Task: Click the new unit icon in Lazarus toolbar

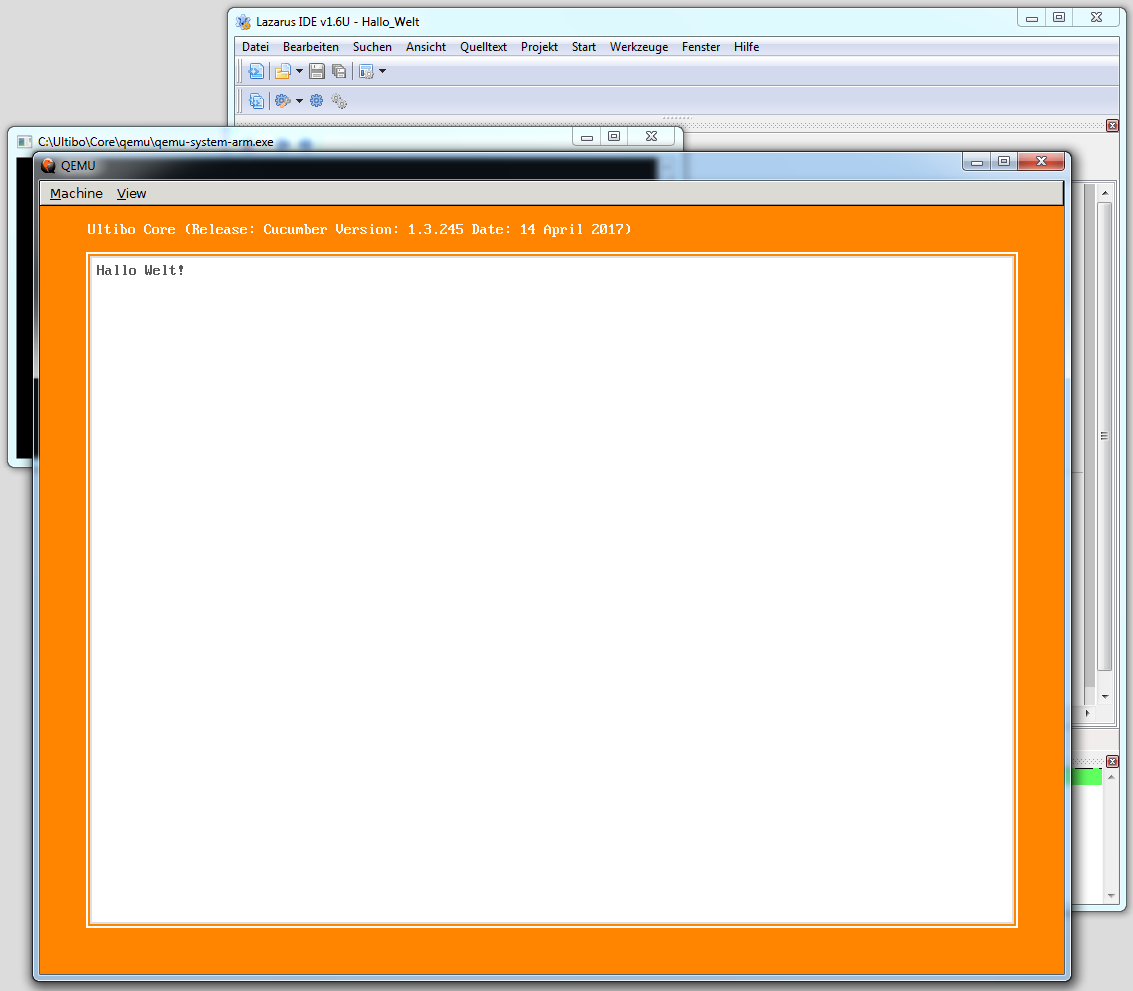Action: (257, 71)
